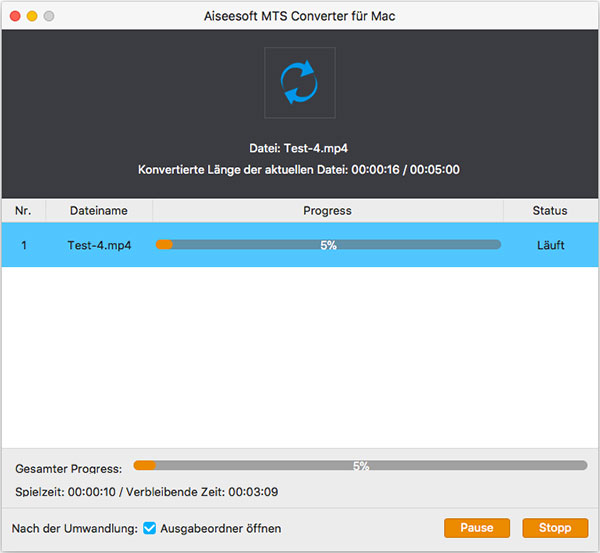Click the Nach der Umwandlung label
Screen dimensions: 600x553
(75, 529)
